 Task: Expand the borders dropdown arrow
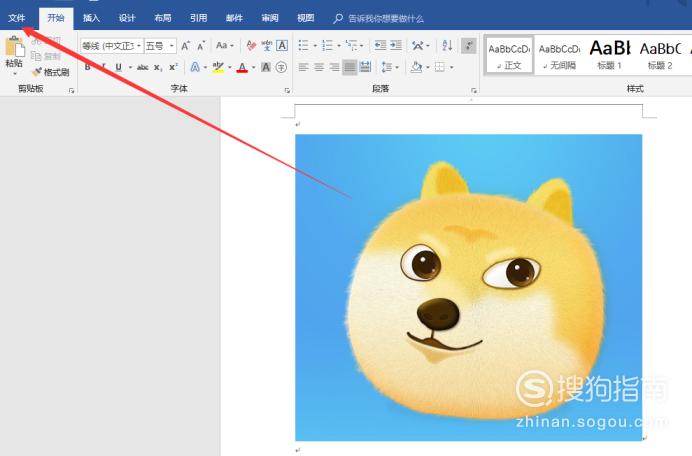451,68
